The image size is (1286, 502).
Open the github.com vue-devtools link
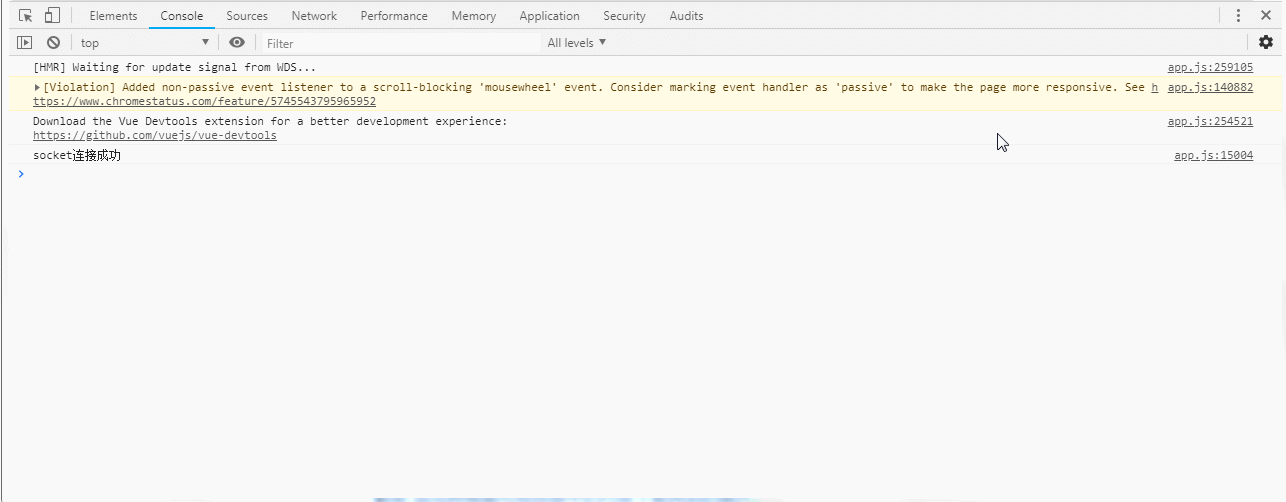point(155,135)
